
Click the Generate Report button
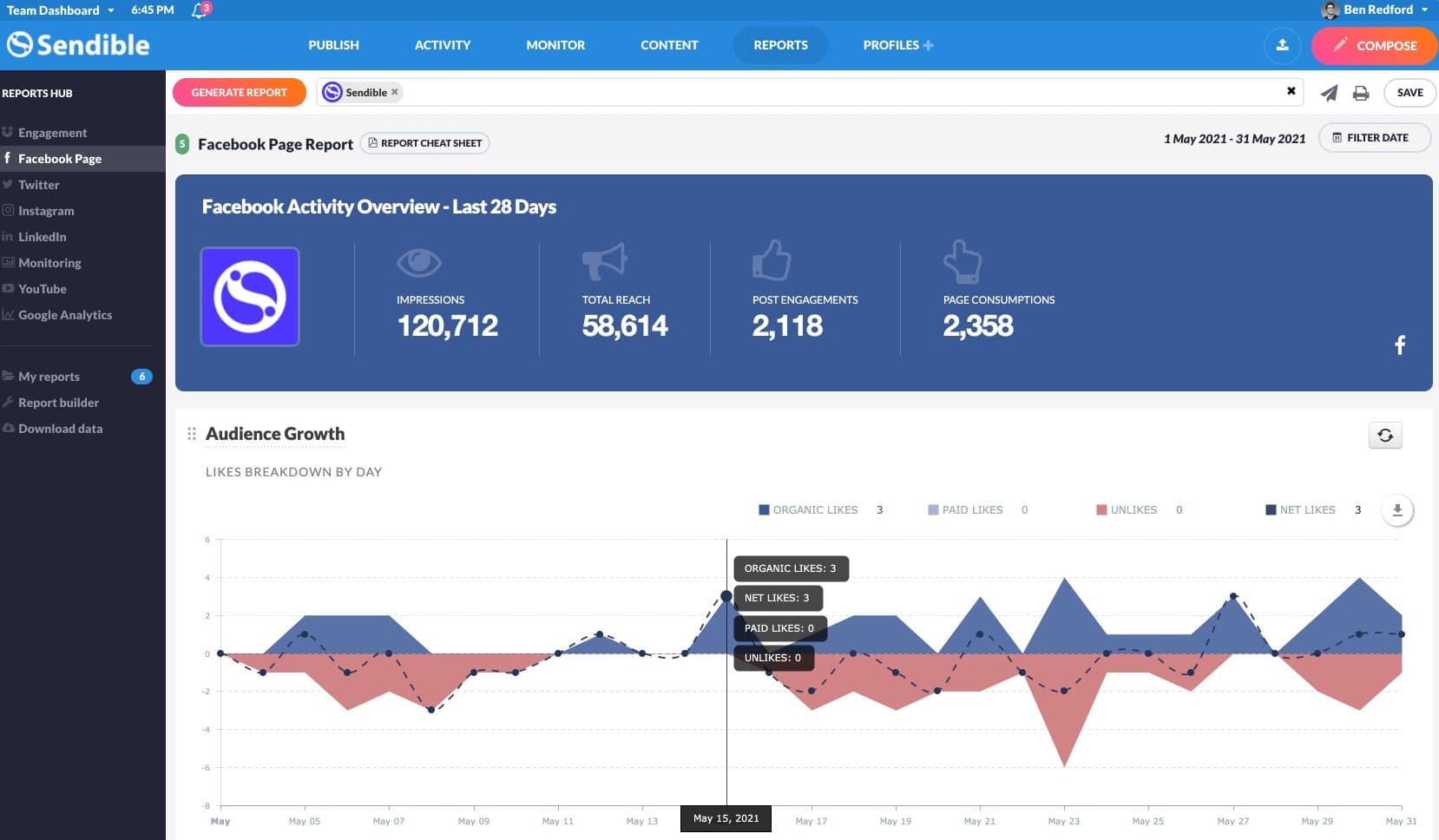click(240, 93)
